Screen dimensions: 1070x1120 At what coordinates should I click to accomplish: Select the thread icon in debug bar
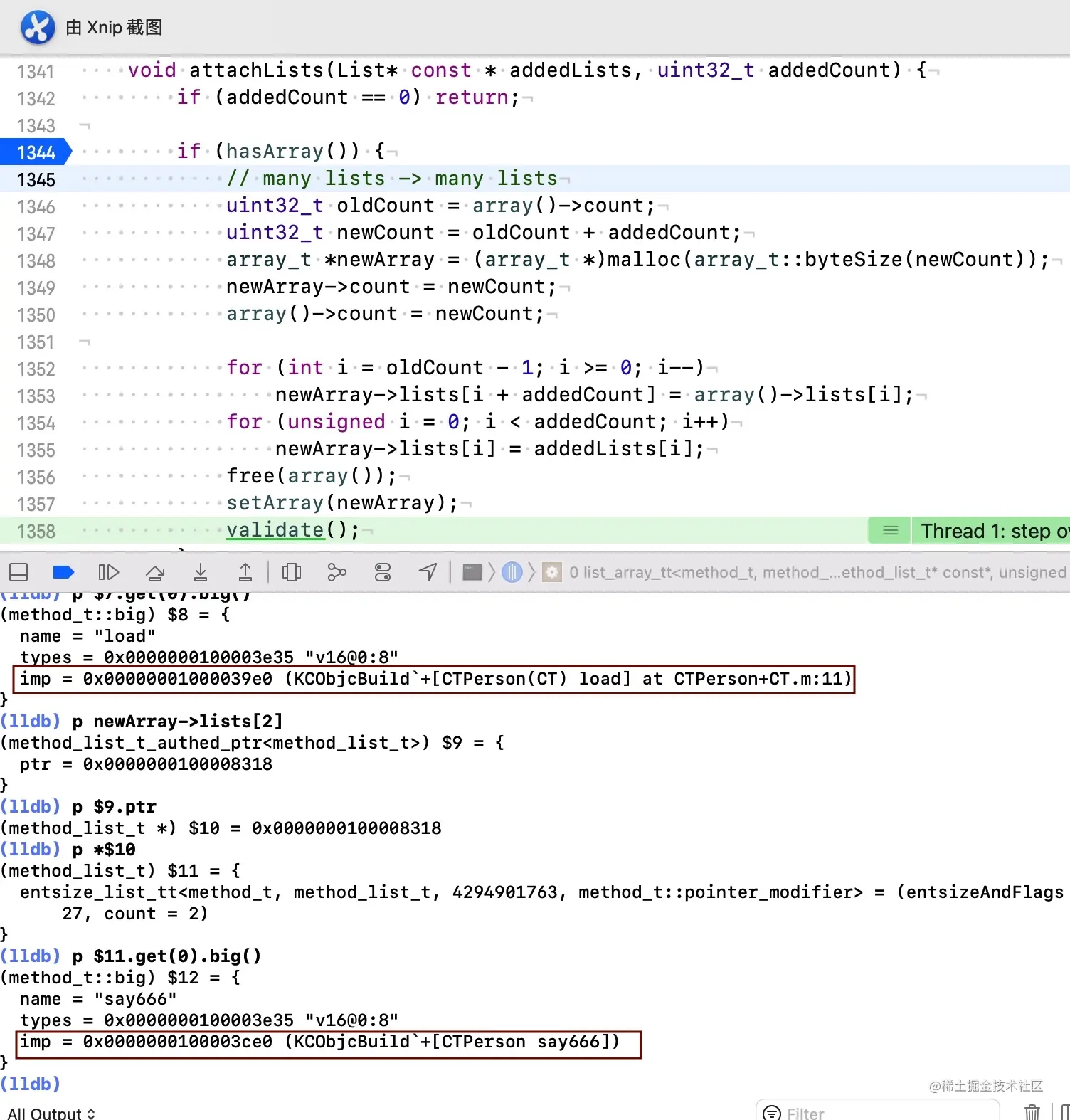pyautogui.click(x=512, y=572)
